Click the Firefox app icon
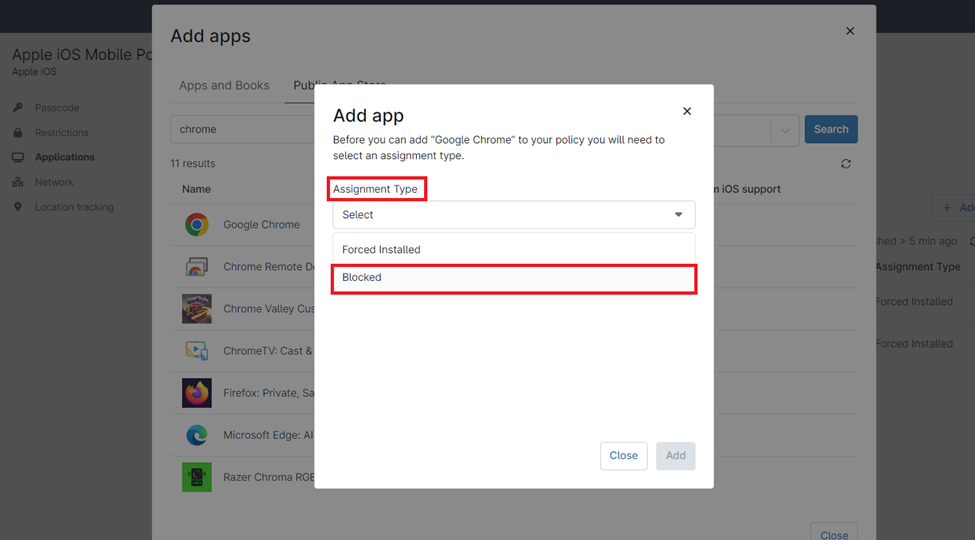The image size is (975, 540). click(x=196, y=393)
